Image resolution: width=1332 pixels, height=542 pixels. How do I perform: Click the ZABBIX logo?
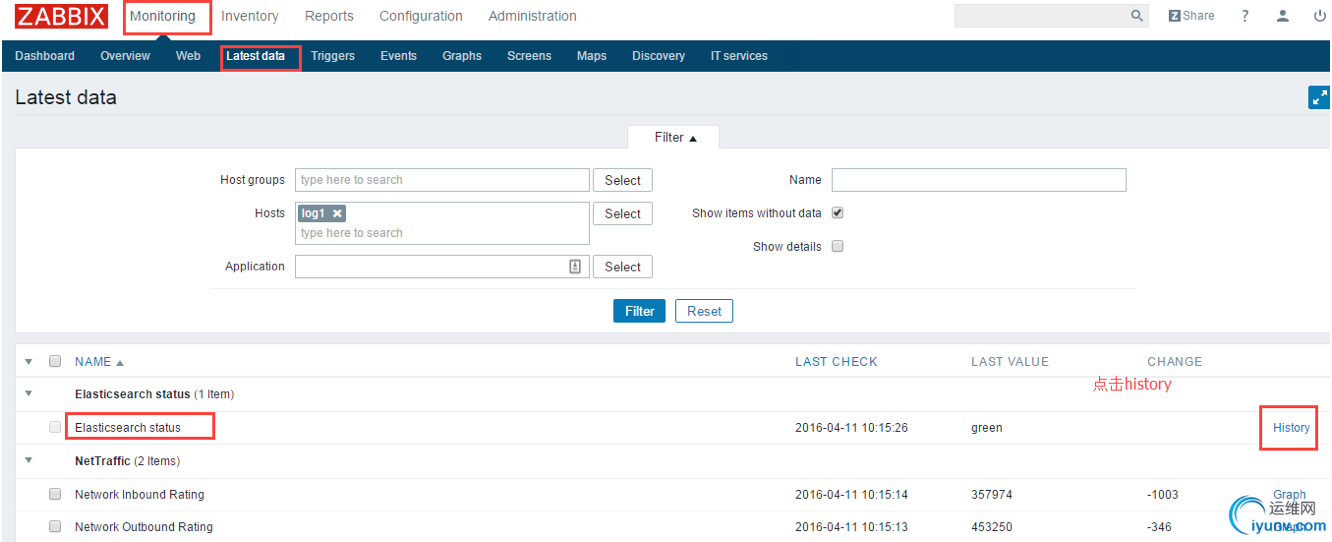click(x=61, y=16)
